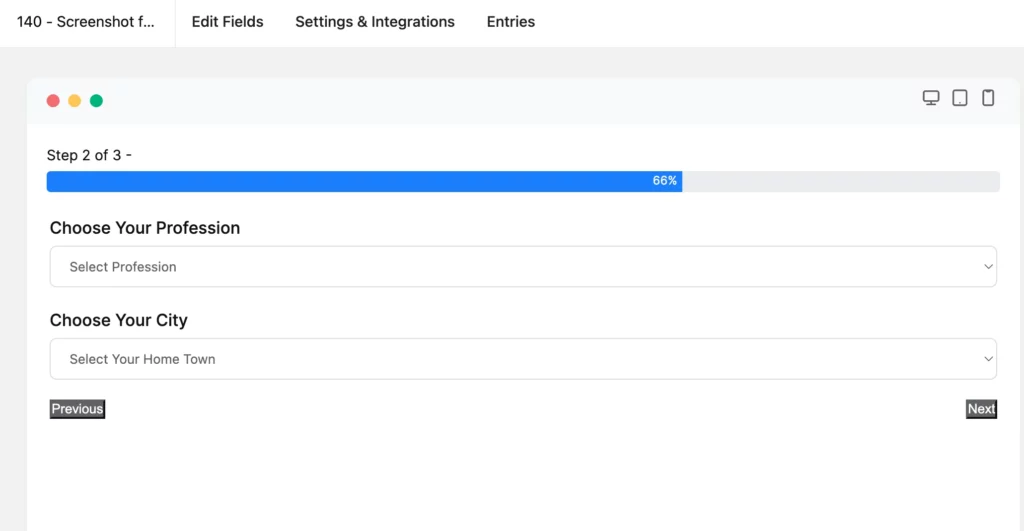Go to the Entries tab
The image size is (1024, 531).
pos(511,22)
